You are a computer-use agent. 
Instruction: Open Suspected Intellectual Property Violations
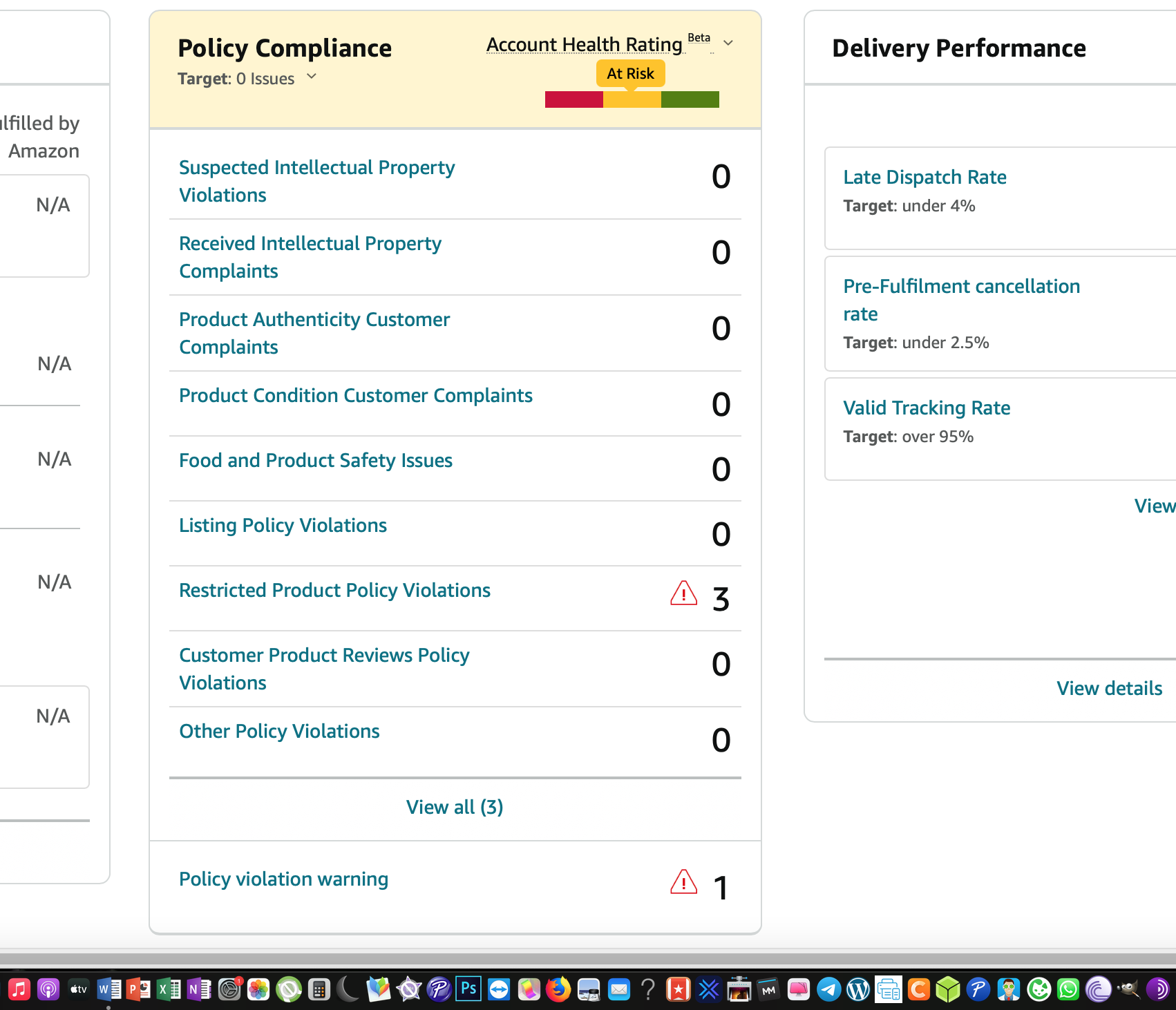pyautogui.click(x=316, y=181)
